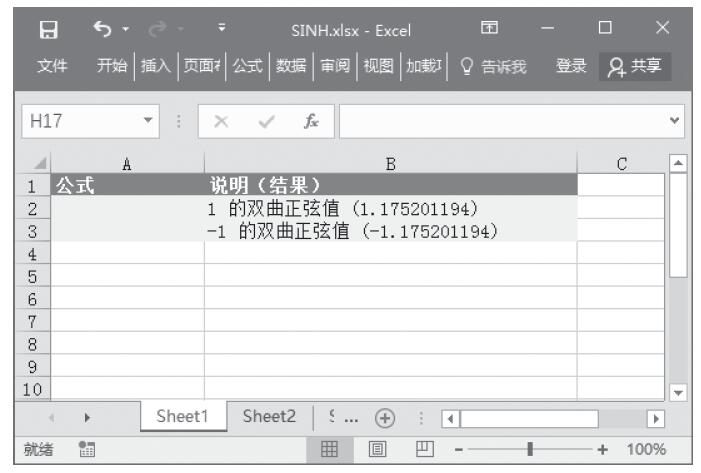Click the Save icon in title bar
Screen dimensions: 701x473
(49, 30)
